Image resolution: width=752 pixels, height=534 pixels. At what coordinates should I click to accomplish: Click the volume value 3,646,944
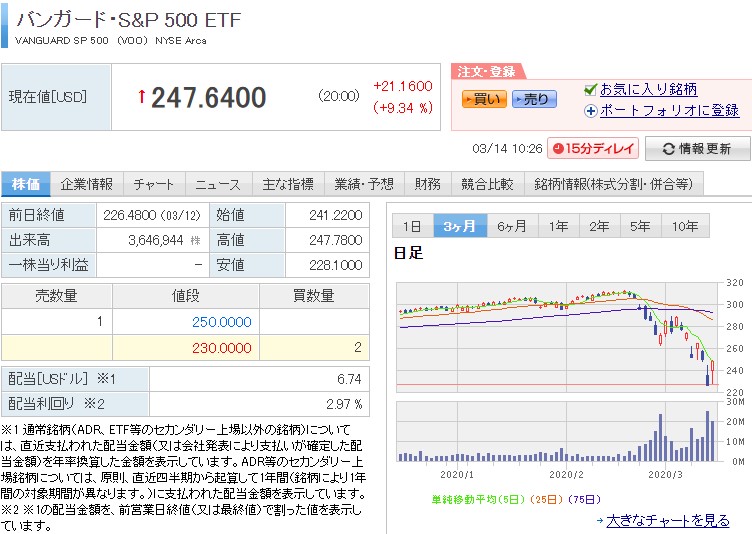(156, 240)
